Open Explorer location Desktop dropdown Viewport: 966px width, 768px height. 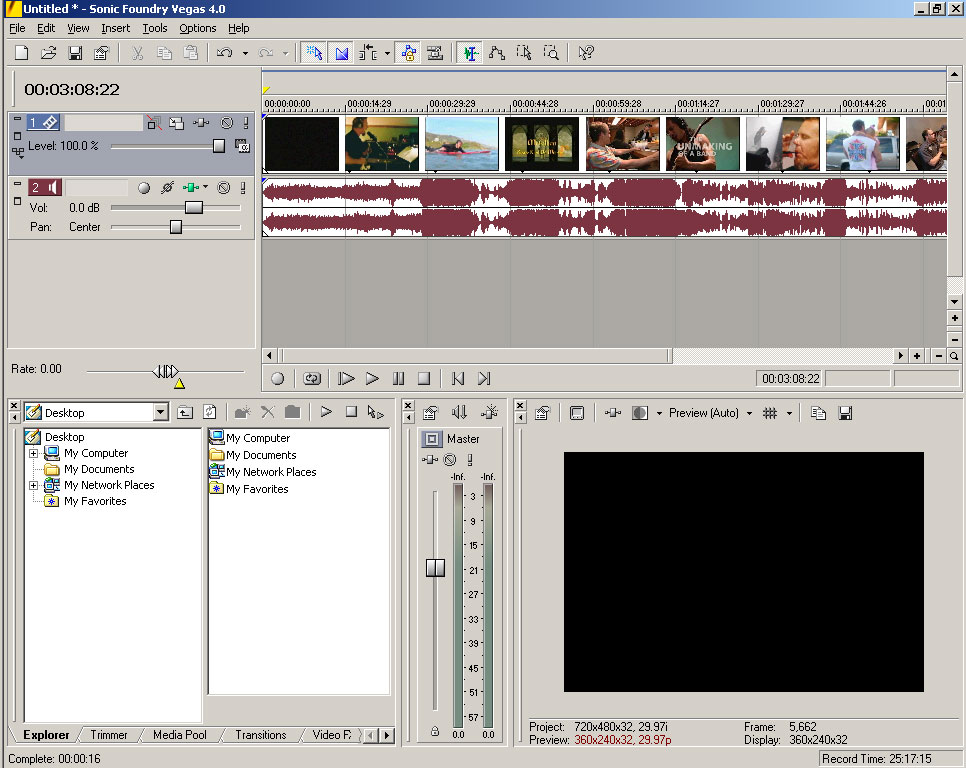tap(161, 412)
